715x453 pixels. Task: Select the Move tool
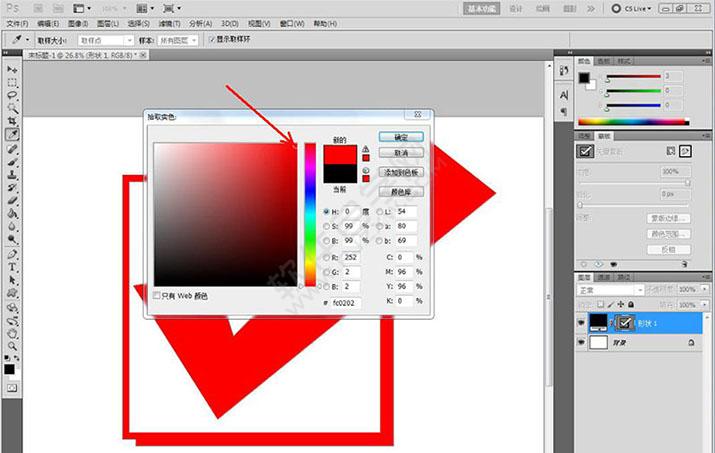[x=12, y=70]
